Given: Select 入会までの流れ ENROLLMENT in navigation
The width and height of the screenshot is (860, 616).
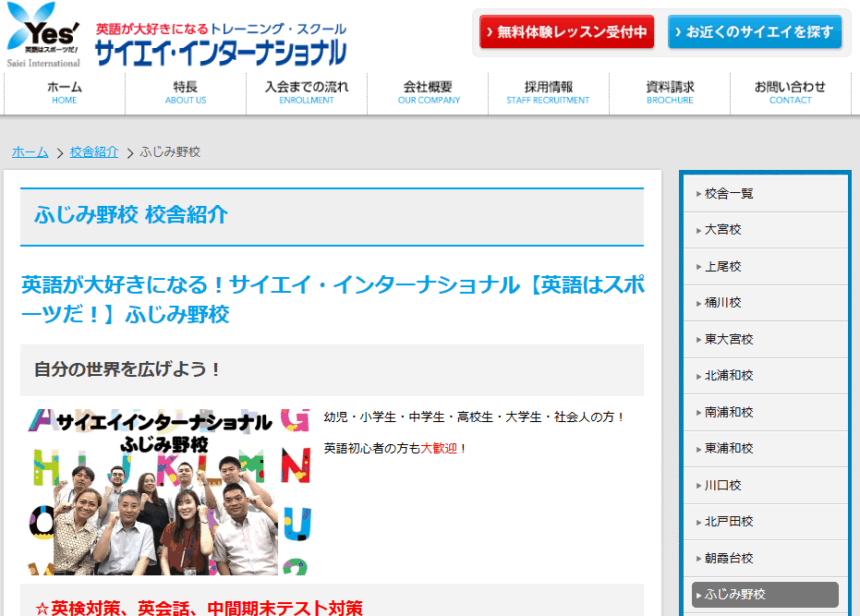Looking at the screenshot, I should pos(307,93).
